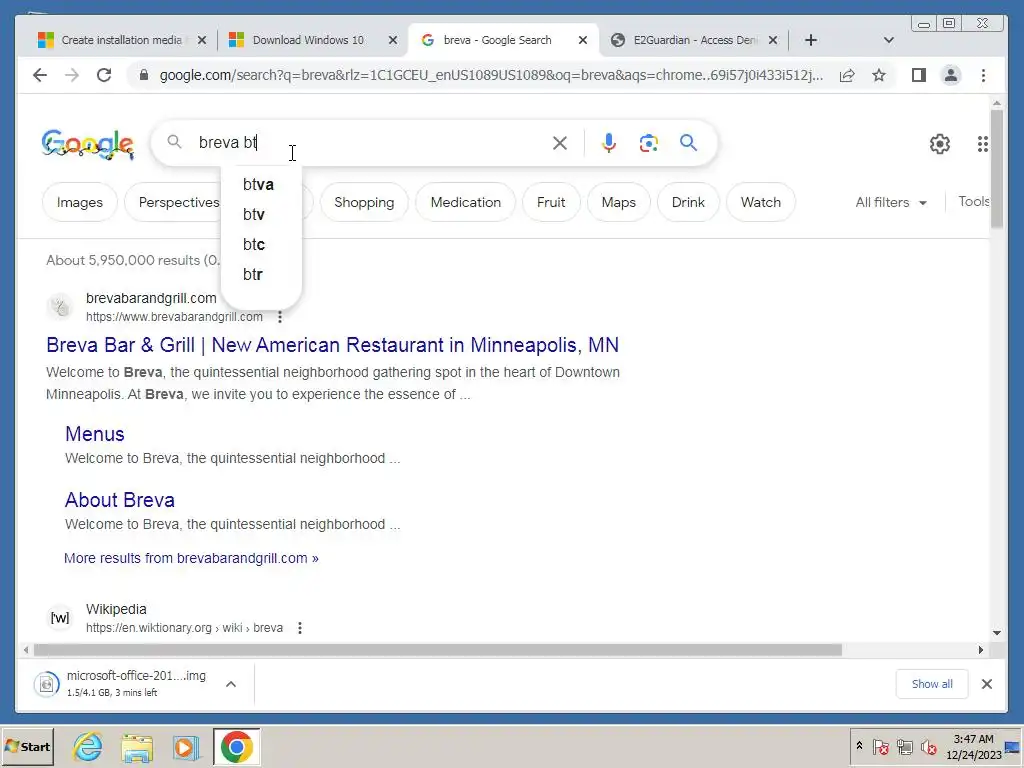
Task: Click Show all downloads
Action: [x=932, y=684]
